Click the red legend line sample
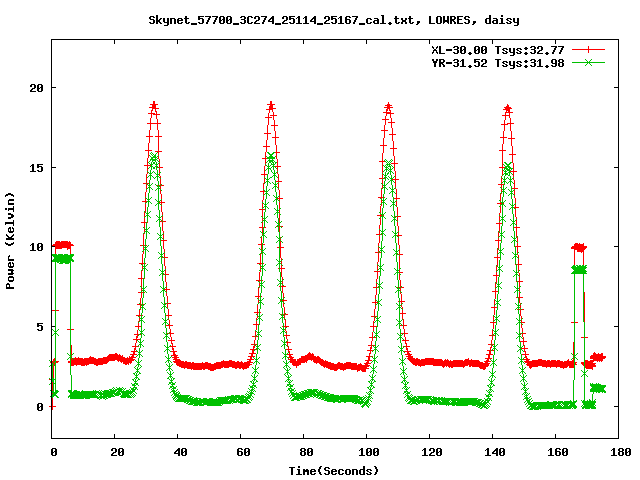Screen dimensions: 640x480 588,50
